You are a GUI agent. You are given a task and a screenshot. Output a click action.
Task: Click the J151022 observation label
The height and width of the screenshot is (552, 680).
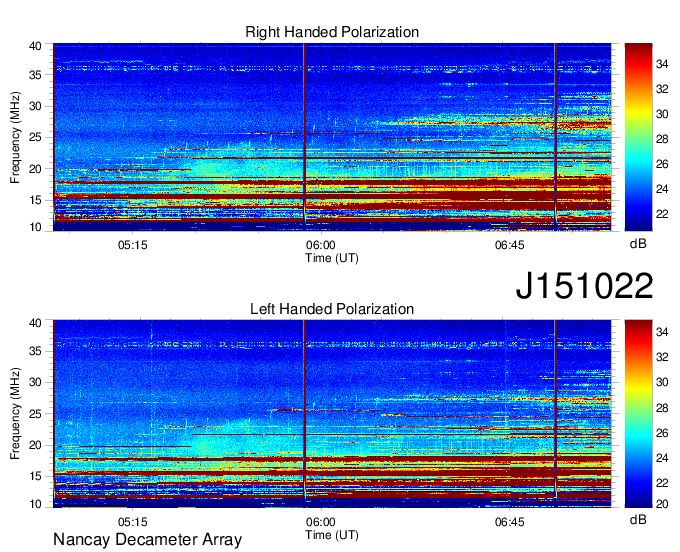pos(584,285)
